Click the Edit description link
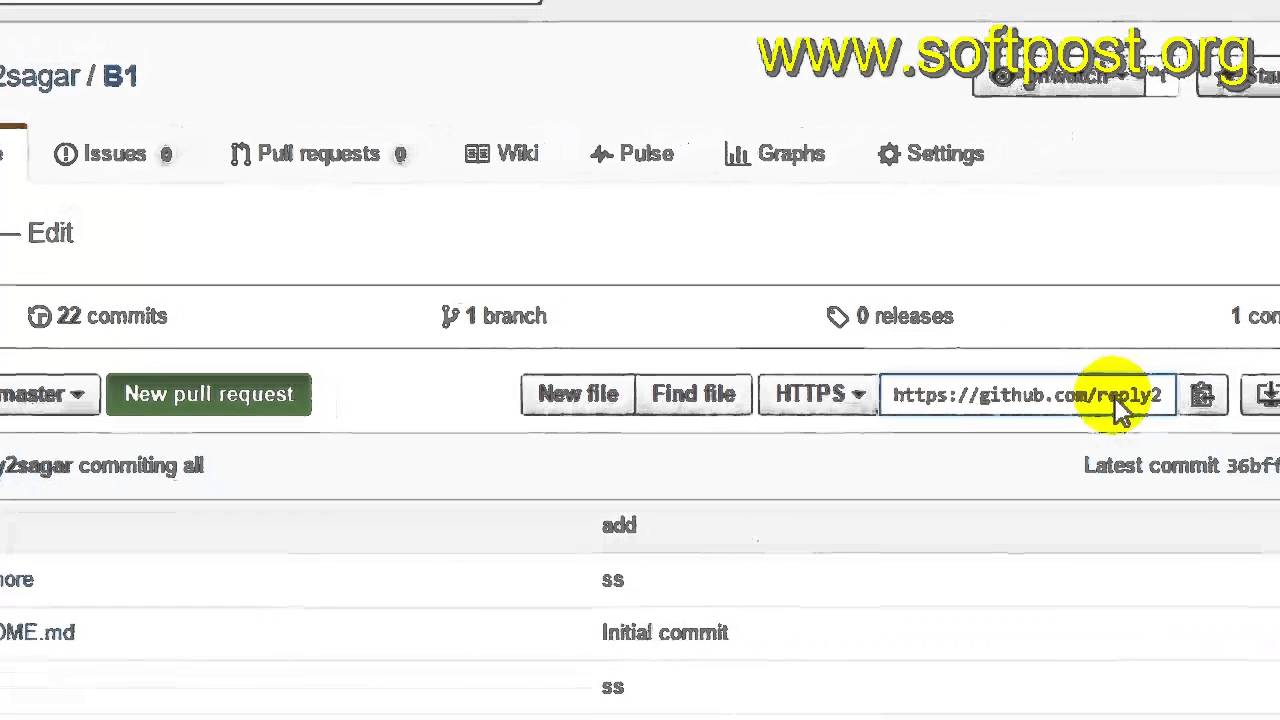1280x720 pixels. tap(50, 233)
